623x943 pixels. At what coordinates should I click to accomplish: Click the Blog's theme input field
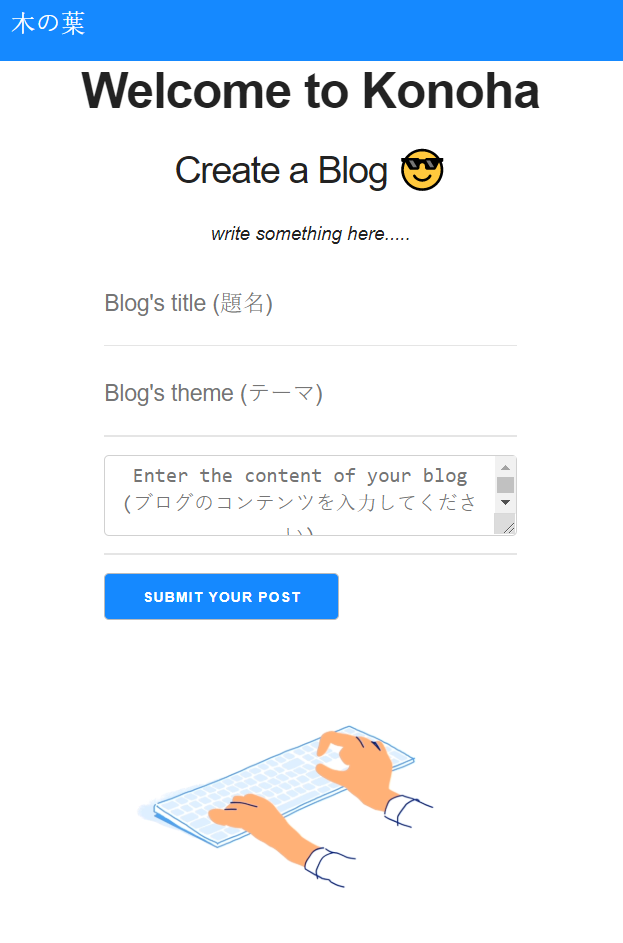(x=300, y=400)
